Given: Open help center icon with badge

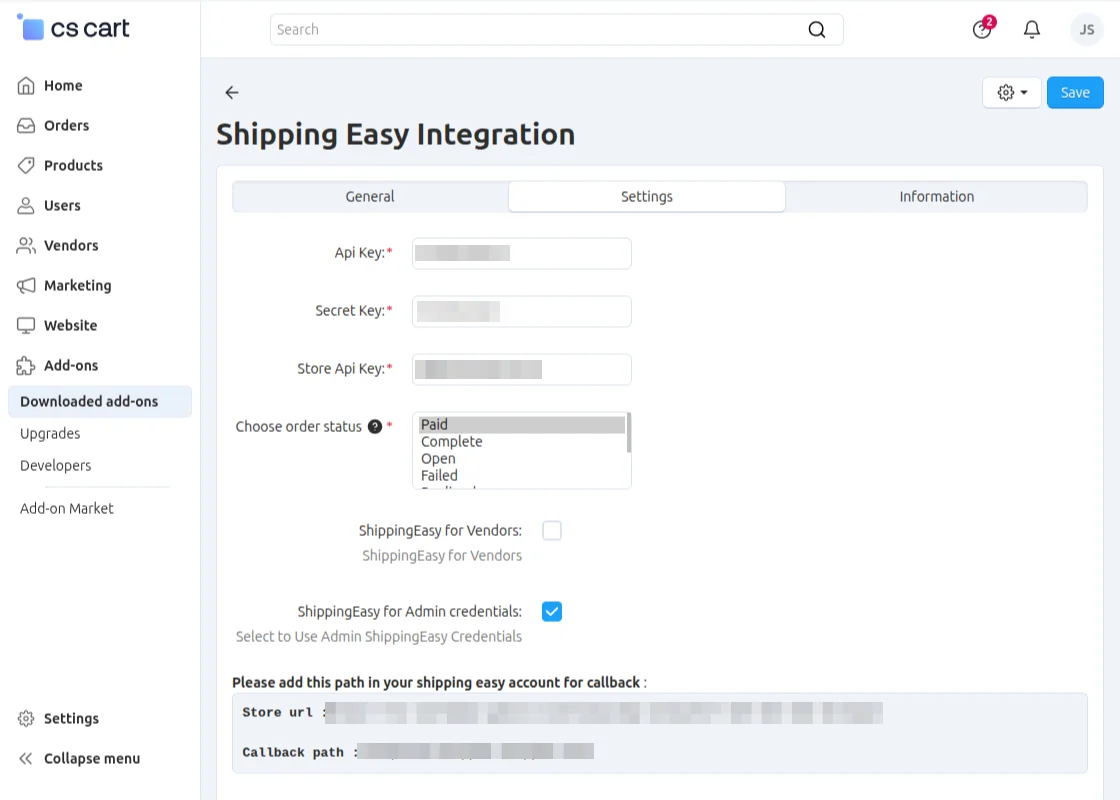Looking at the screenshot, I should [983, 29].
